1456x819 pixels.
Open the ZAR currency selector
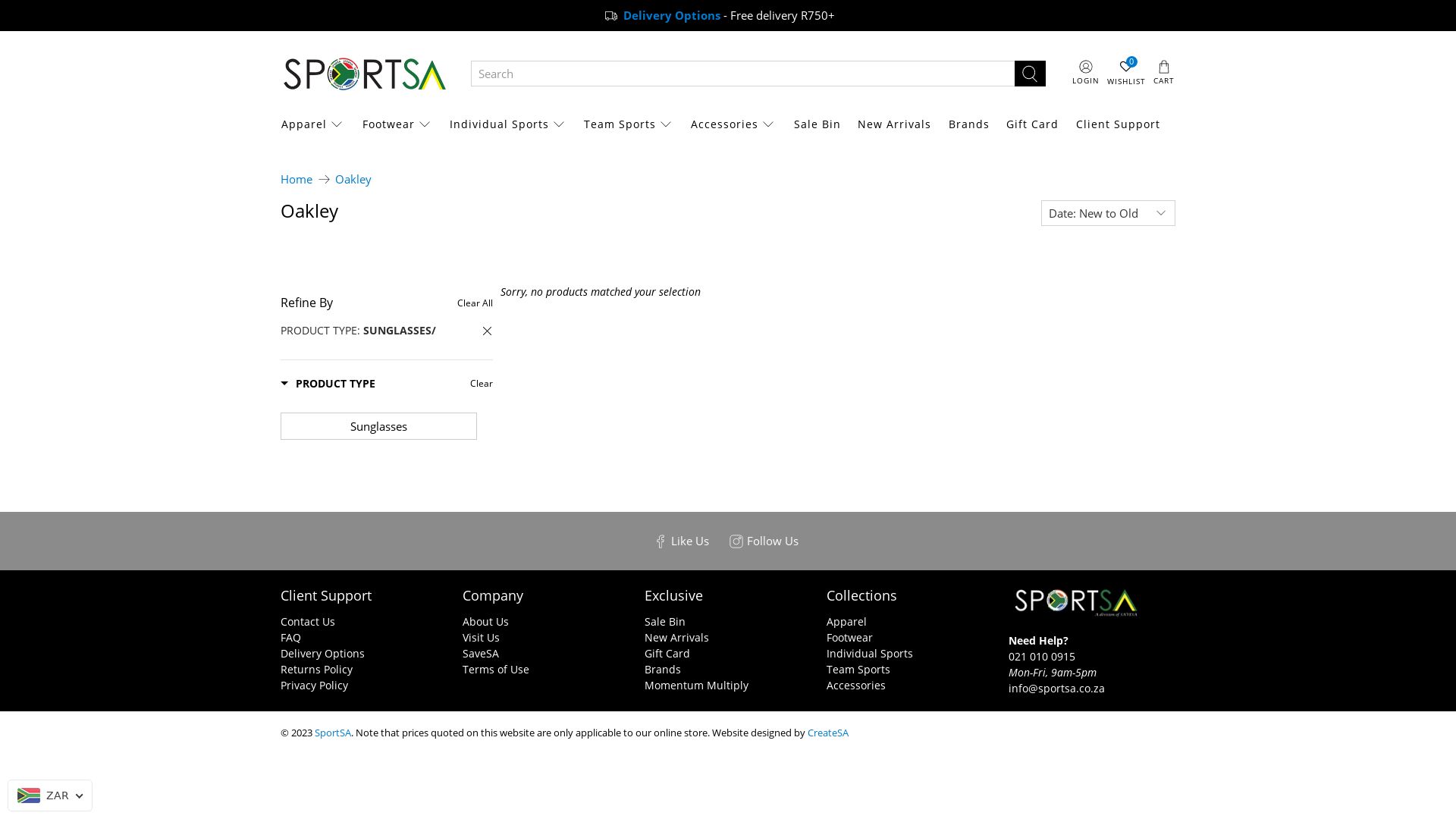[x=50, y=795]
